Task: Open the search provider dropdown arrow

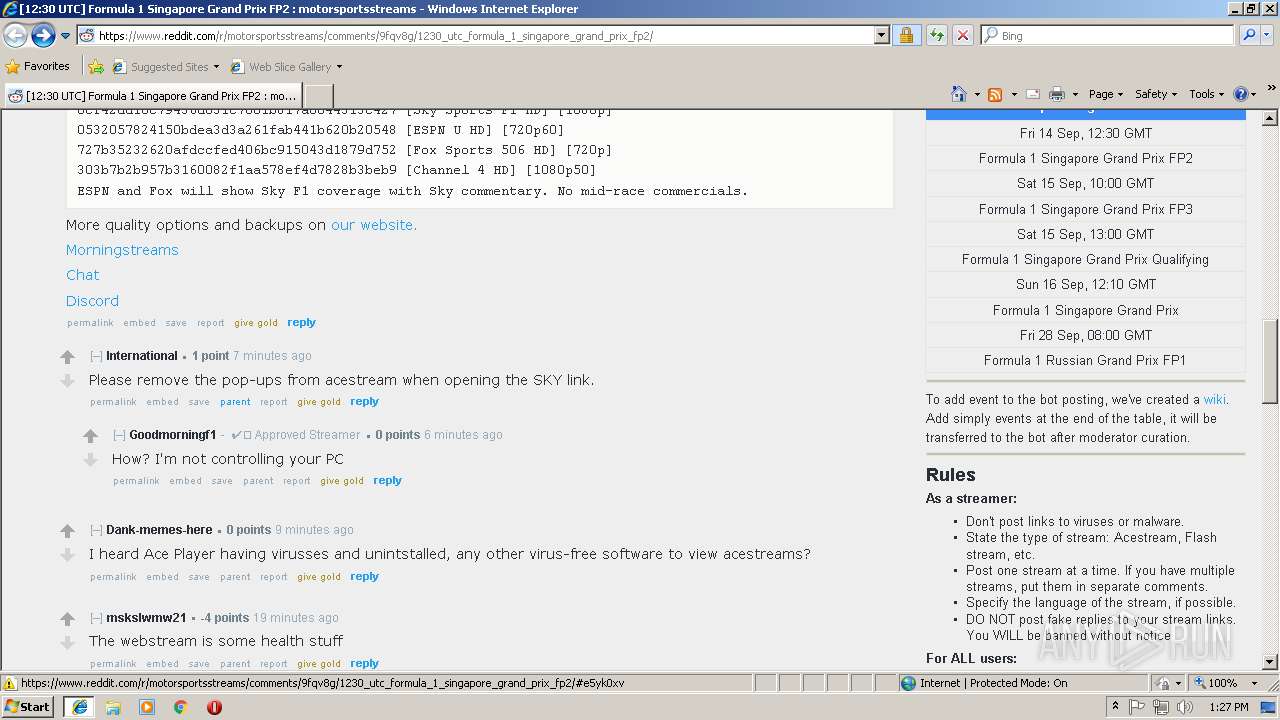Action: pyautogui.click(x=1267, y=35)
